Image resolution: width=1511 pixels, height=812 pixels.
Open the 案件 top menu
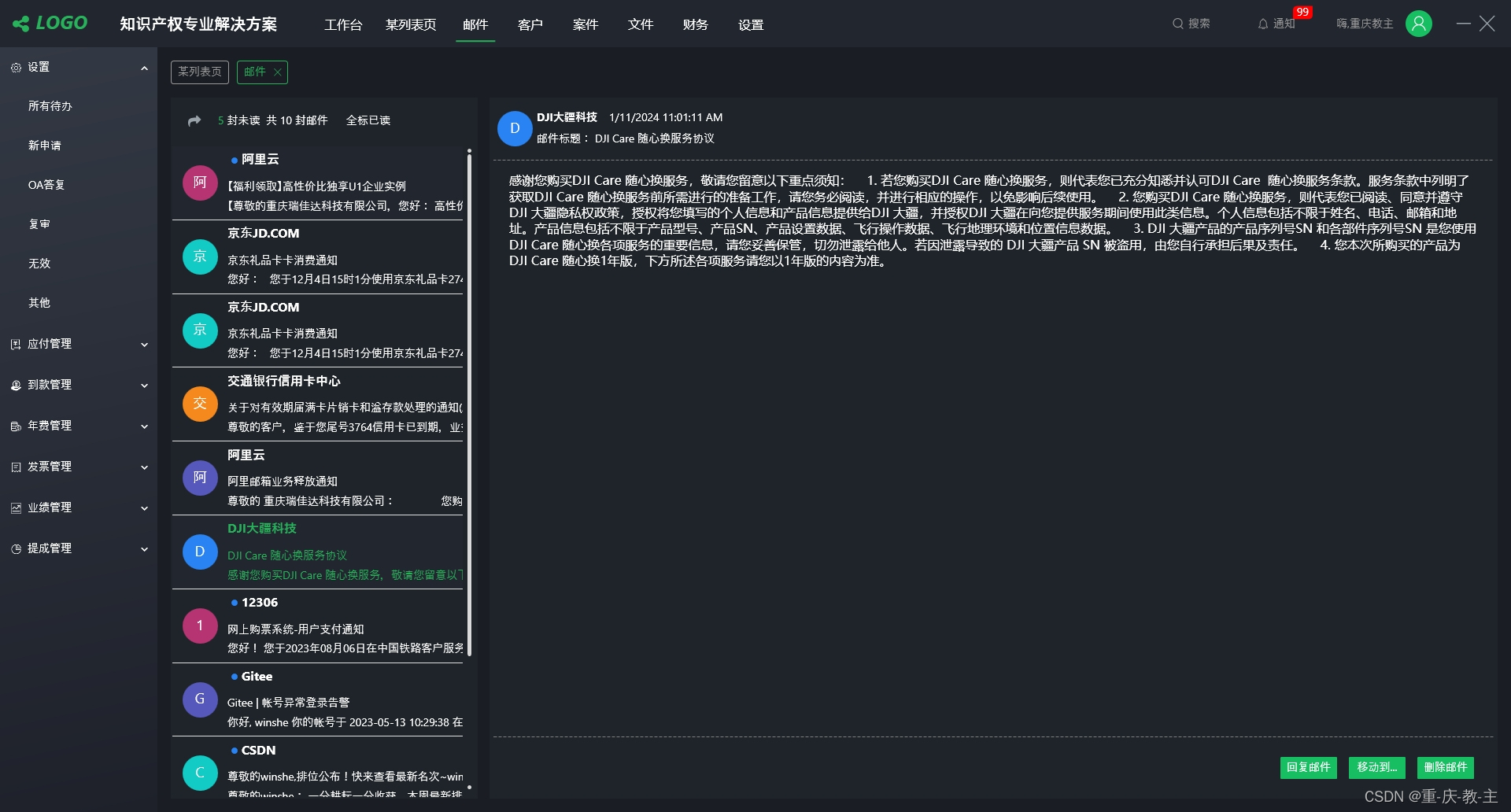[586, 25]
